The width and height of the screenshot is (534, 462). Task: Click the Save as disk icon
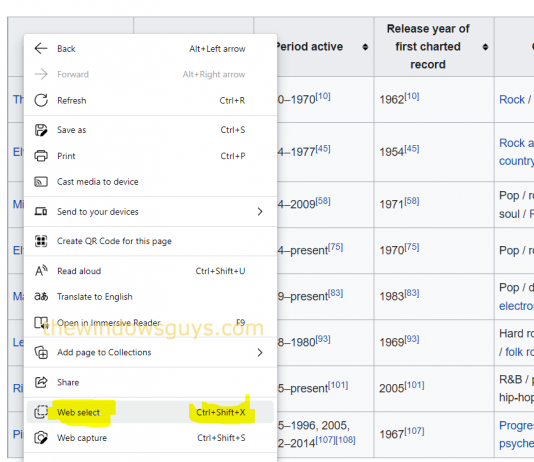[41, 130]
